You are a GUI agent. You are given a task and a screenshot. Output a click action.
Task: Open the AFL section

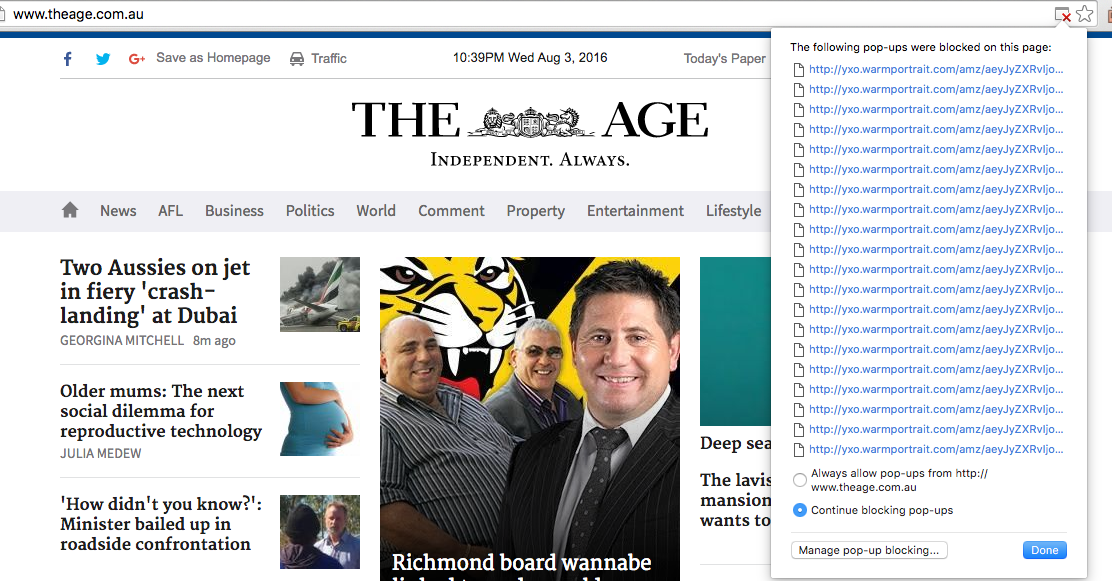(x=170, y=211)
